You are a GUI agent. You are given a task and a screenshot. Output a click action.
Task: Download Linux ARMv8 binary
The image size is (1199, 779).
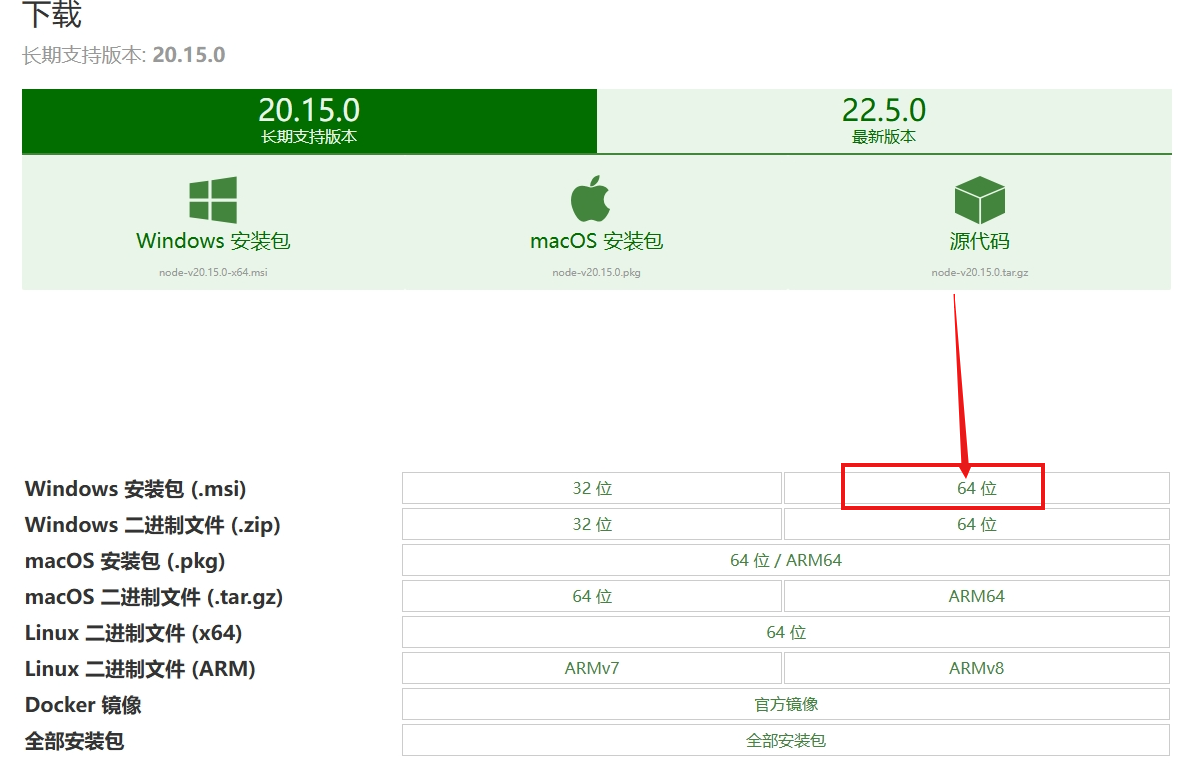976,668
